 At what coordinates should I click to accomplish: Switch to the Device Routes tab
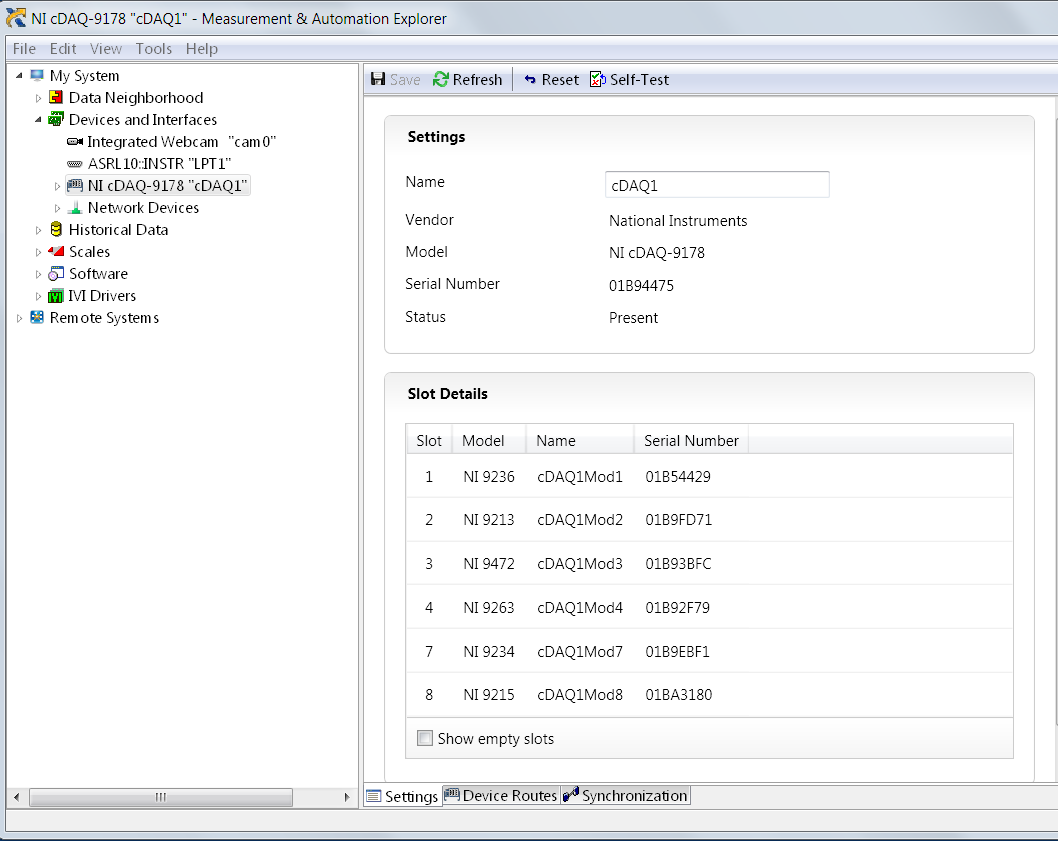tap(501, 796)
